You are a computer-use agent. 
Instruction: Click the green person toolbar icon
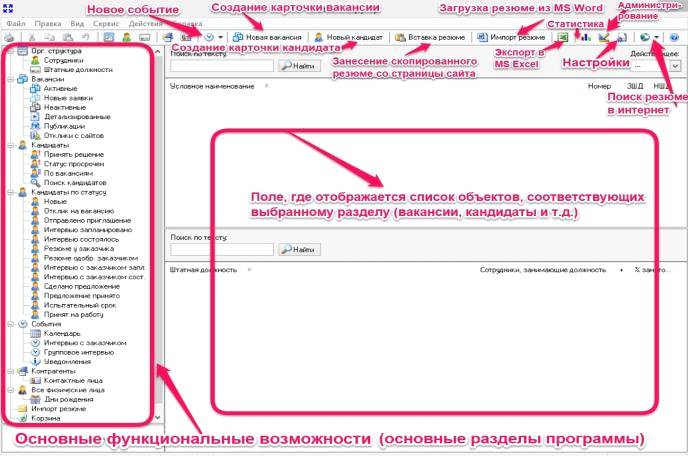(x=127, y=38)
